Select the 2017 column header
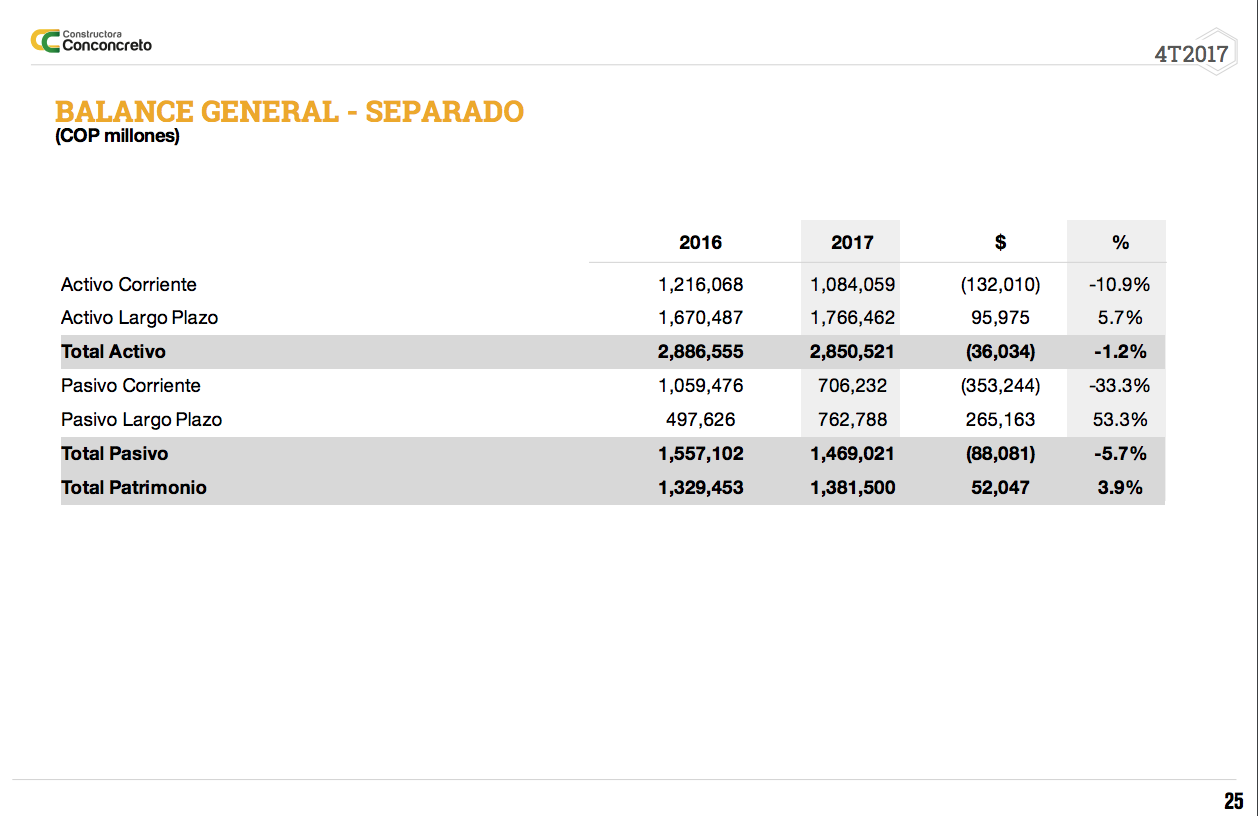 click(x=852, y=242)
